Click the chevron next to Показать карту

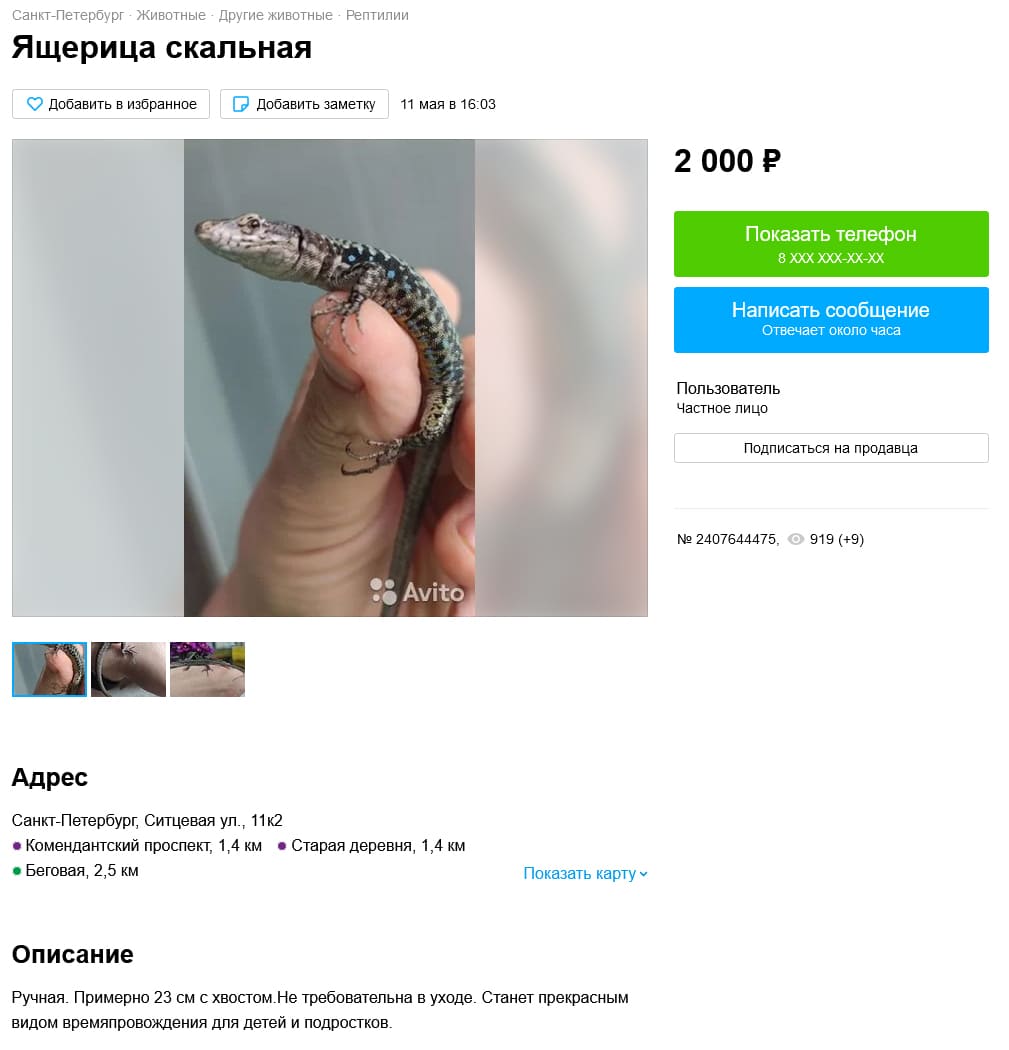pos(643,874)
